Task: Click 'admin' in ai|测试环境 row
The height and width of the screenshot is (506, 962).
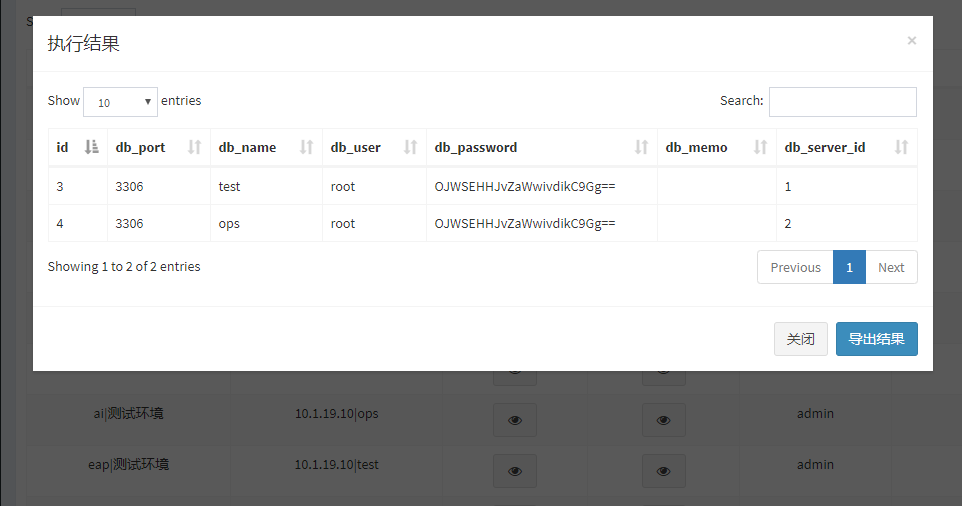Action: point(815,413)
